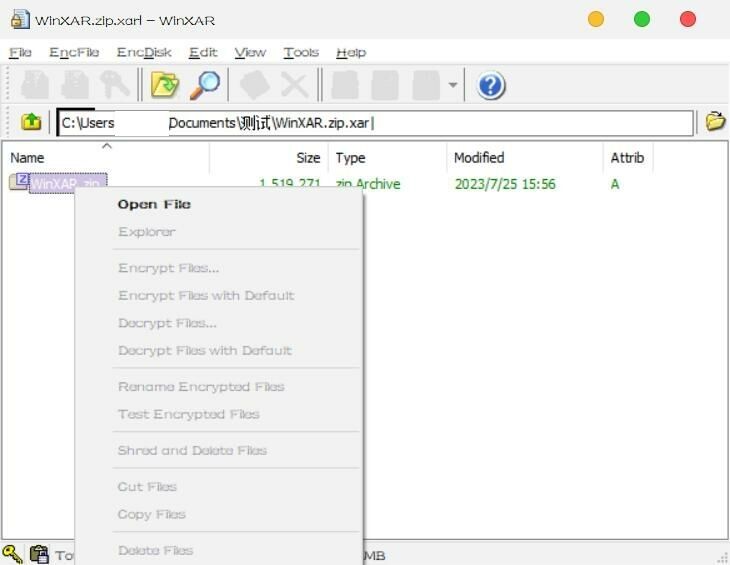Click the Open folder toolbar icon
The width and height of the screenshot is (730, 565).
[x=164, y=85]
